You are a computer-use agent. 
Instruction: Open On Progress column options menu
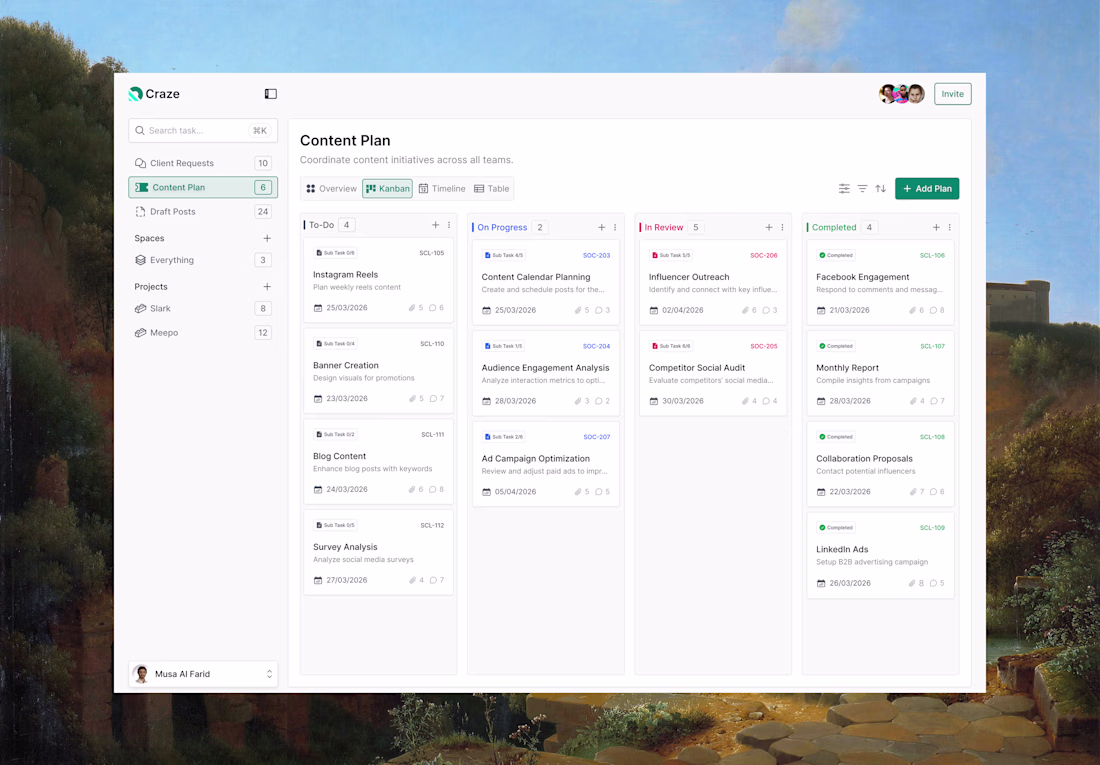[x=615, y=227]
